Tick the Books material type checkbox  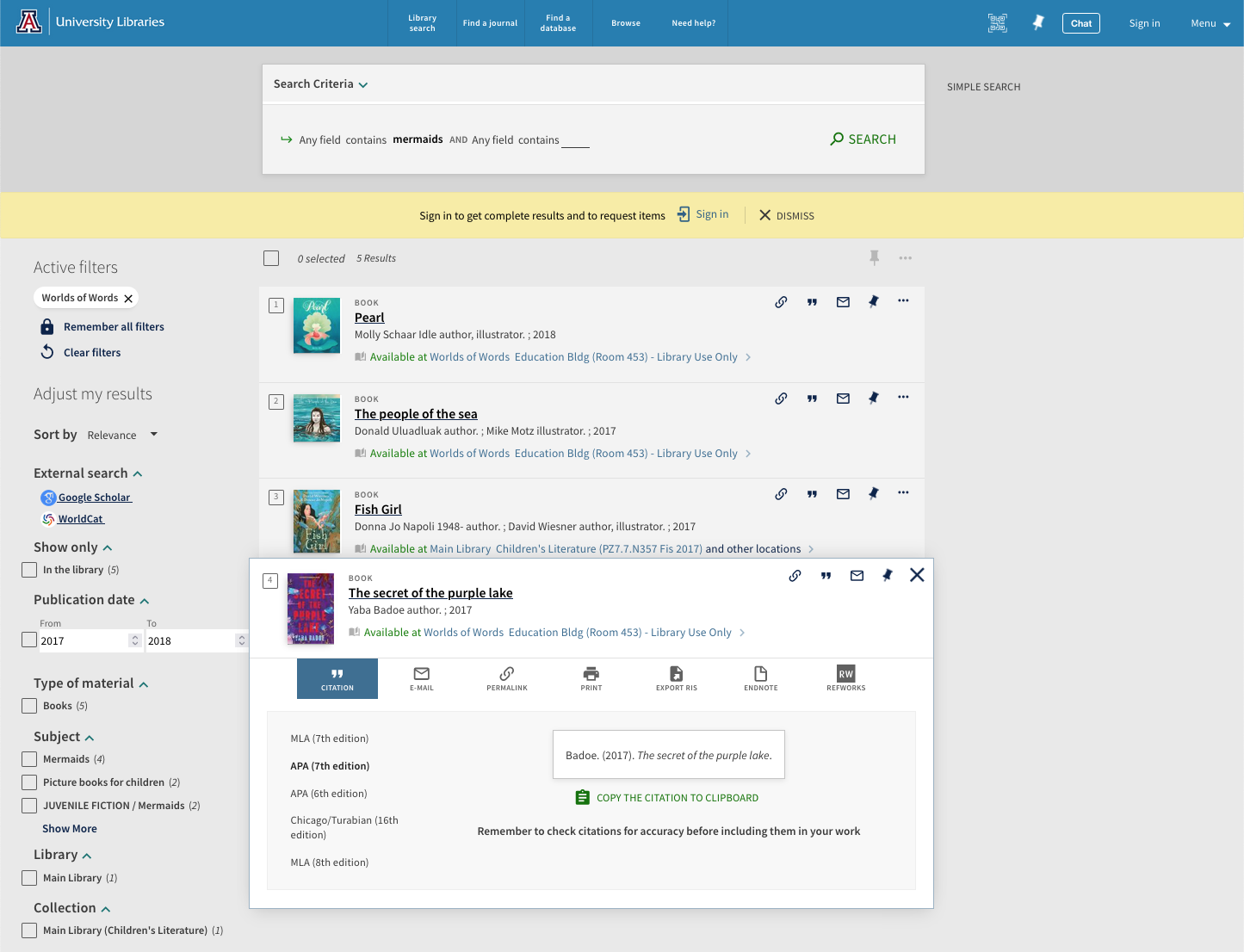(x=29, y=706)
